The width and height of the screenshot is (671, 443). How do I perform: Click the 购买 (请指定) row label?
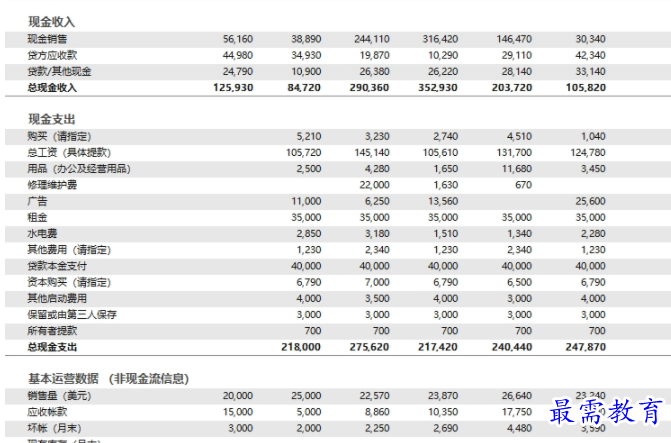point(59,137)
